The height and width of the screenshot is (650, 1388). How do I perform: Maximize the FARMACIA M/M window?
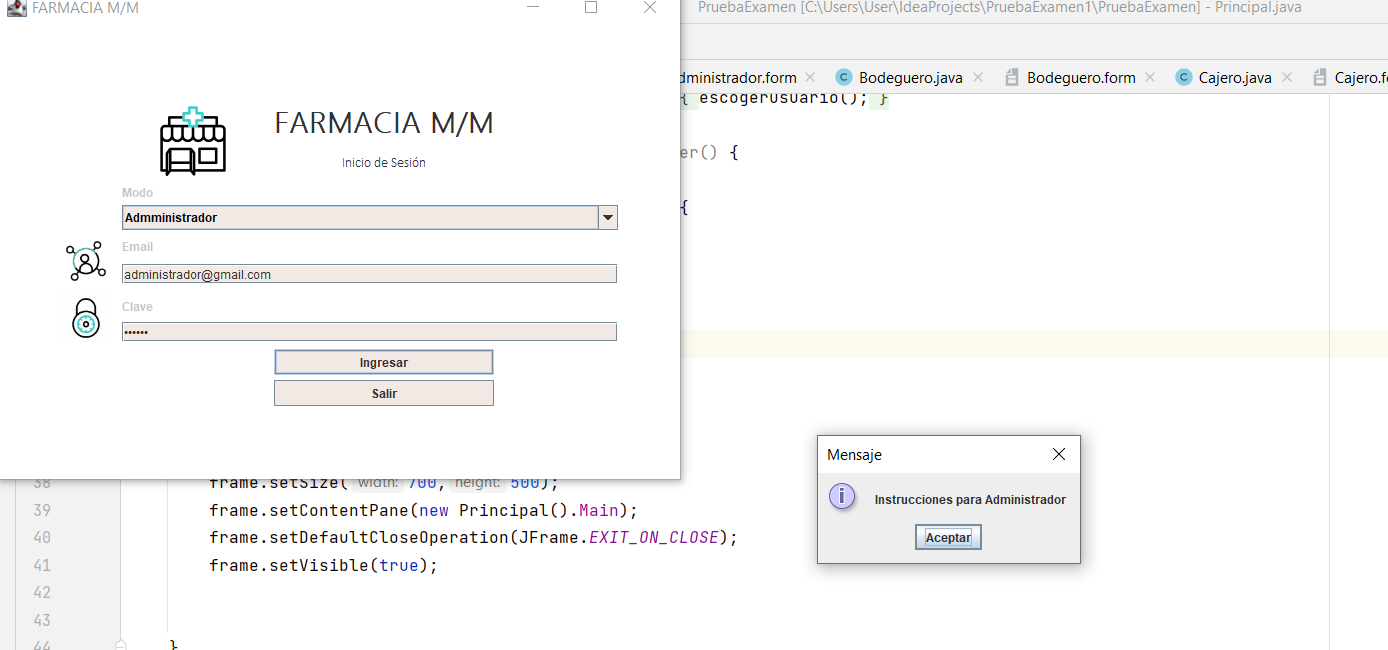(x=591, y=7)
